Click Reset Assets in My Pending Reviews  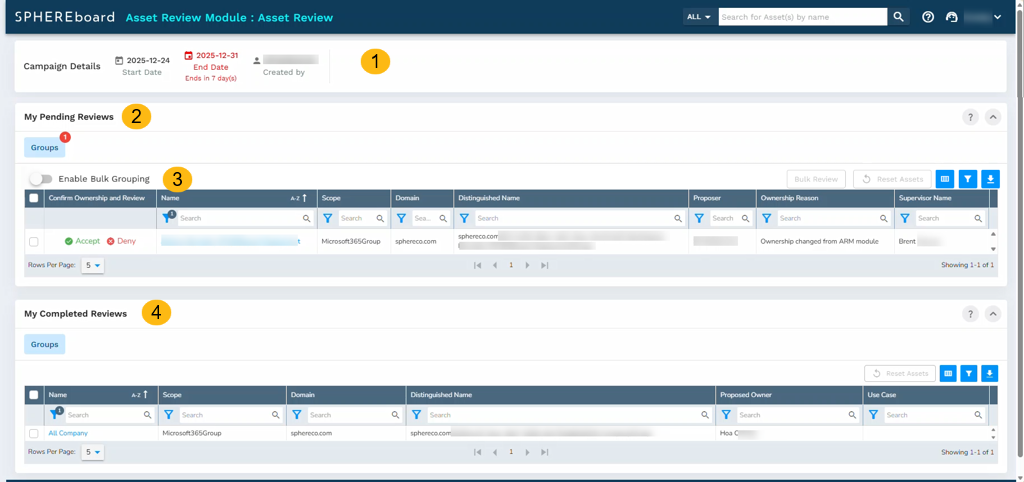892,179
